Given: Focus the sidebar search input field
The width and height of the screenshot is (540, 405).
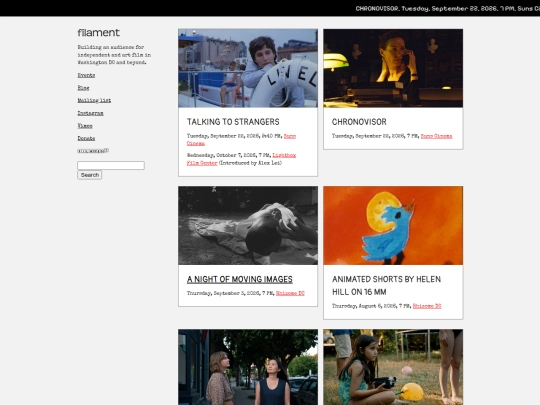Looking at the screenshot, I should pyautogui.click(x=111, y=165).
